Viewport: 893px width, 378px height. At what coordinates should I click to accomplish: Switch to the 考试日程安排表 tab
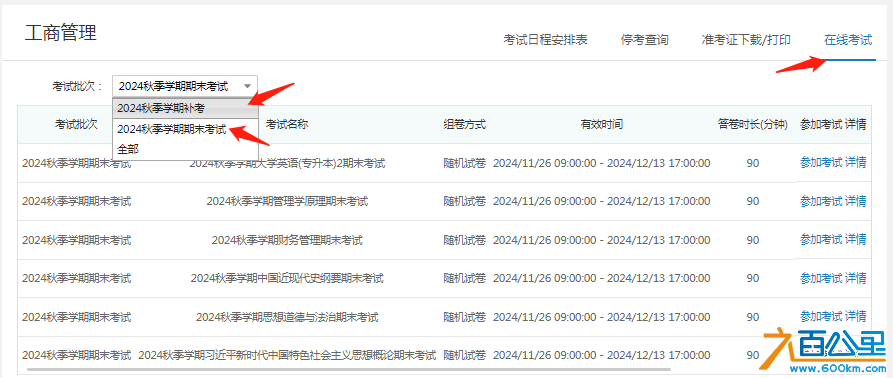coord(545,40)
